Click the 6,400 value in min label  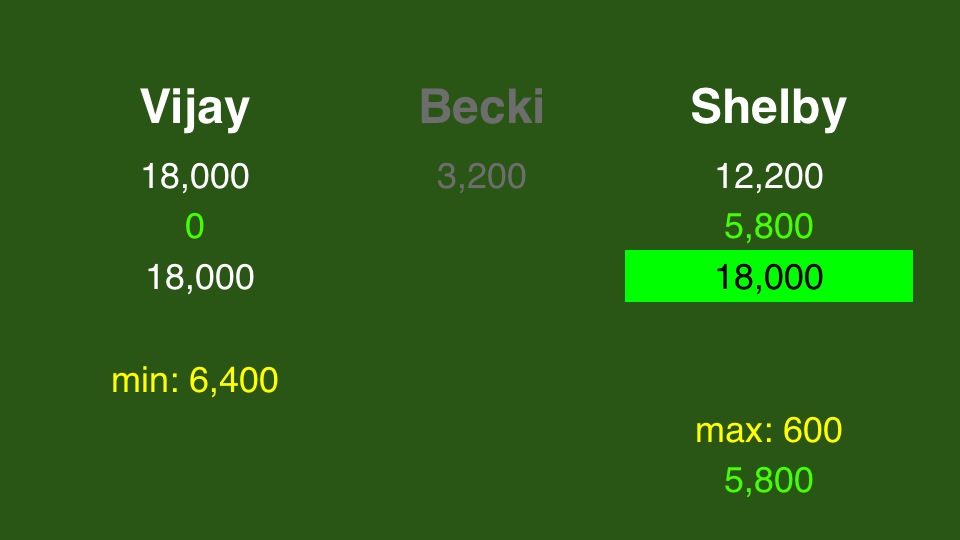233,380
